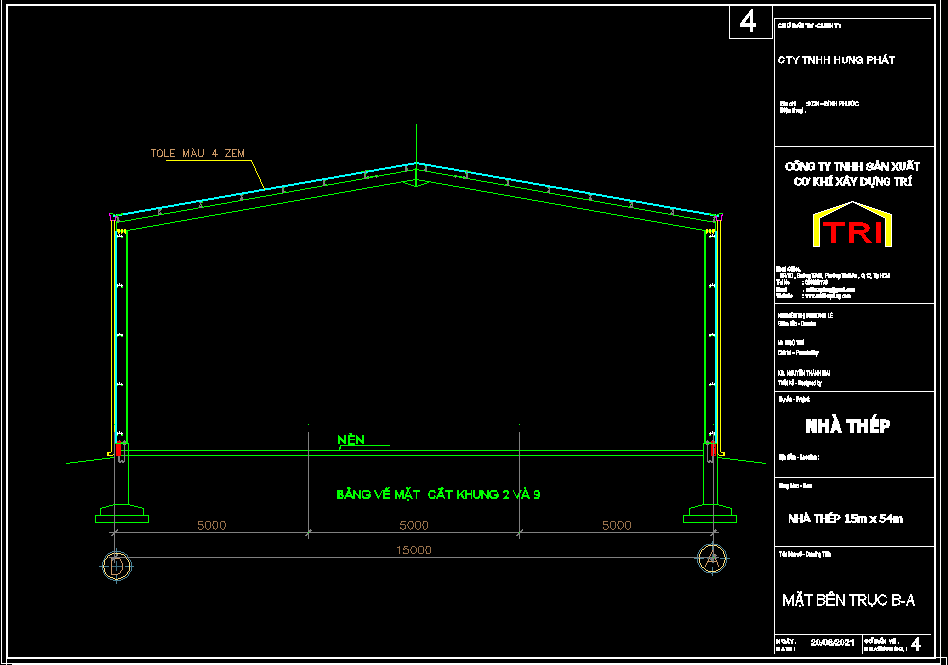Image resolution: width=948 pixels, height=665 pixels.
Task: Click the axis bubble labeled A
Action: pyautogui.click(x=712, y=559)
